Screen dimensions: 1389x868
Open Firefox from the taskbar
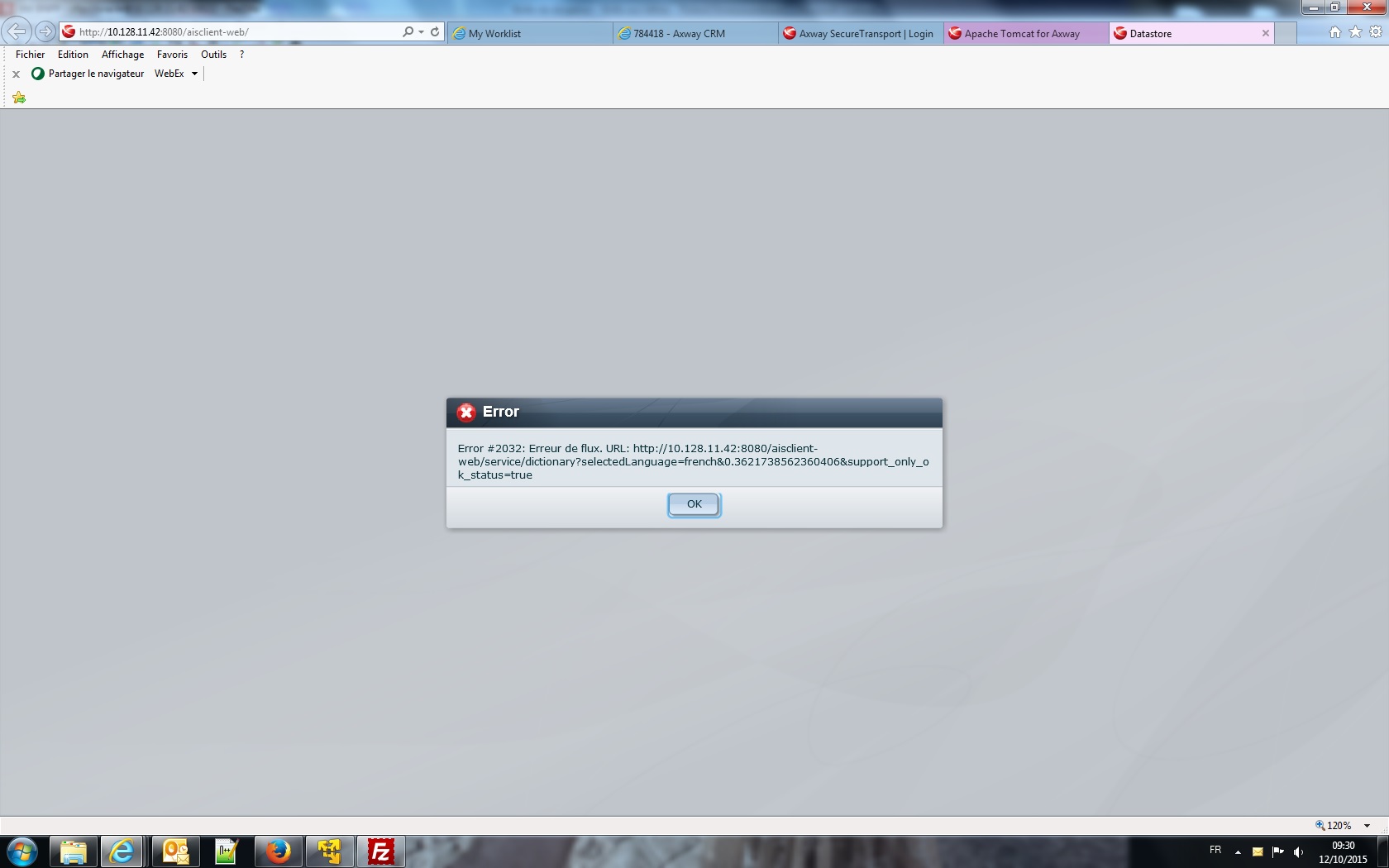point(279,851)
